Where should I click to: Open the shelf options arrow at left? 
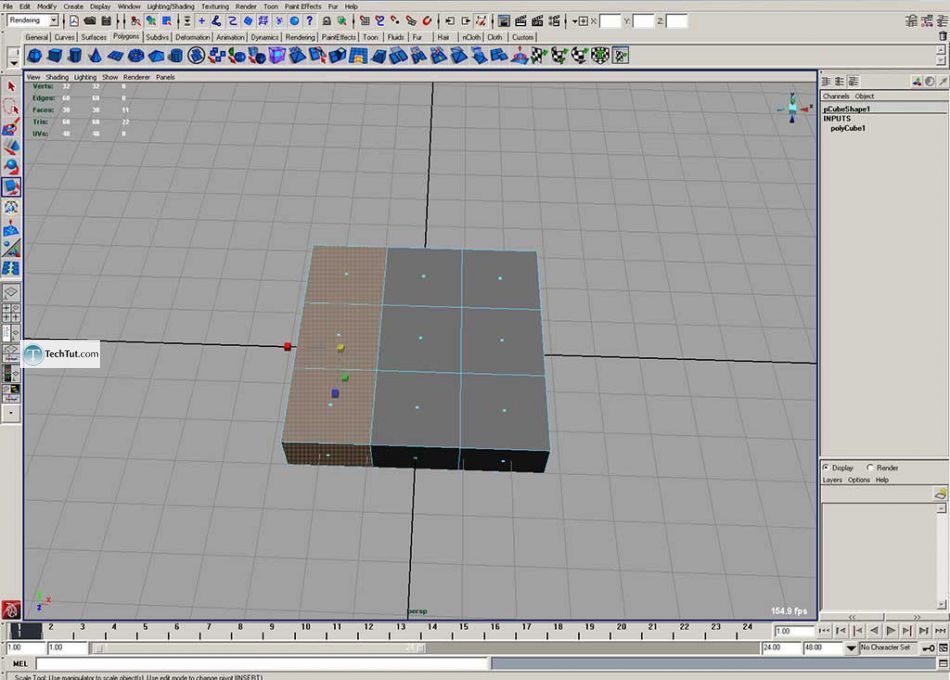click(x=13, y=60)
